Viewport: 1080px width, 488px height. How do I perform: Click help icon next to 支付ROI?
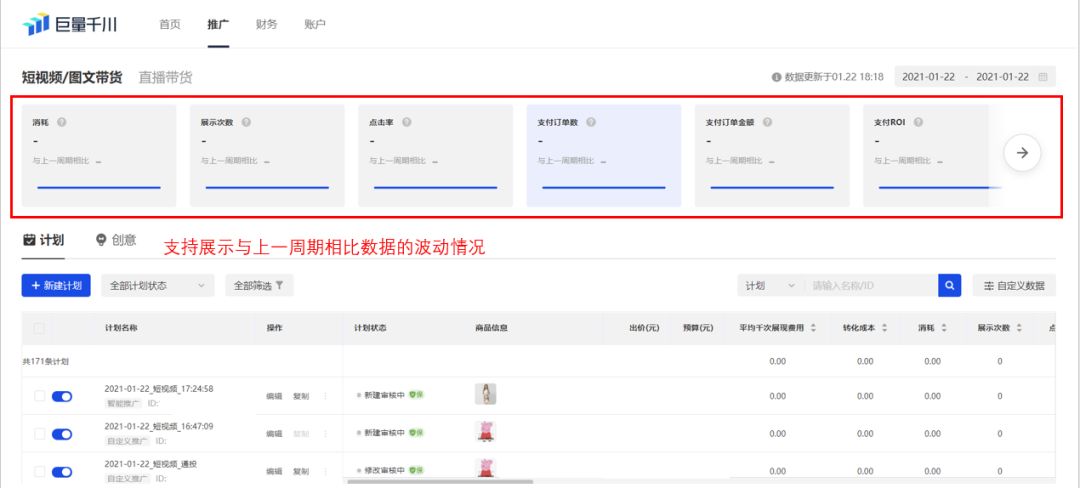(918, 123)
